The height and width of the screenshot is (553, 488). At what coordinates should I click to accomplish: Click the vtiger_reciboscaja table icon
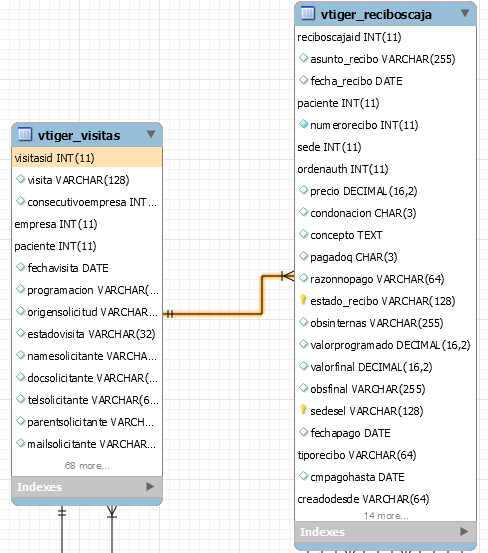(x=308, y=13)
